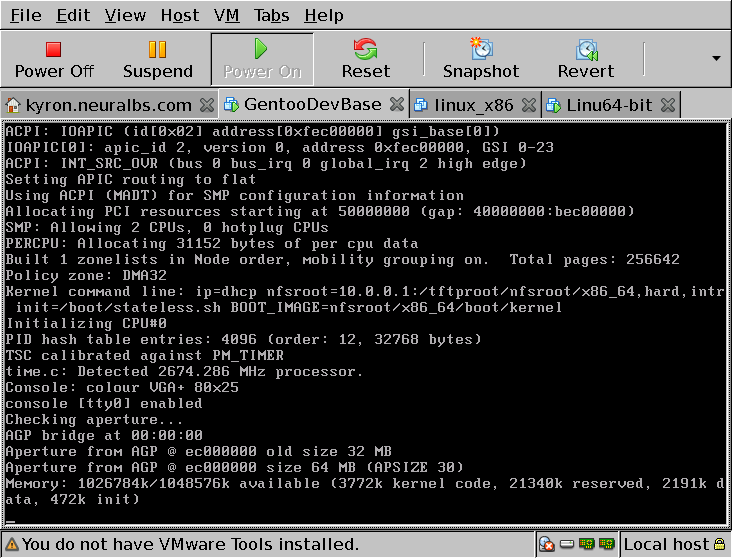Click the hard disk status icon
732x558 pixels.
point(567,545)
